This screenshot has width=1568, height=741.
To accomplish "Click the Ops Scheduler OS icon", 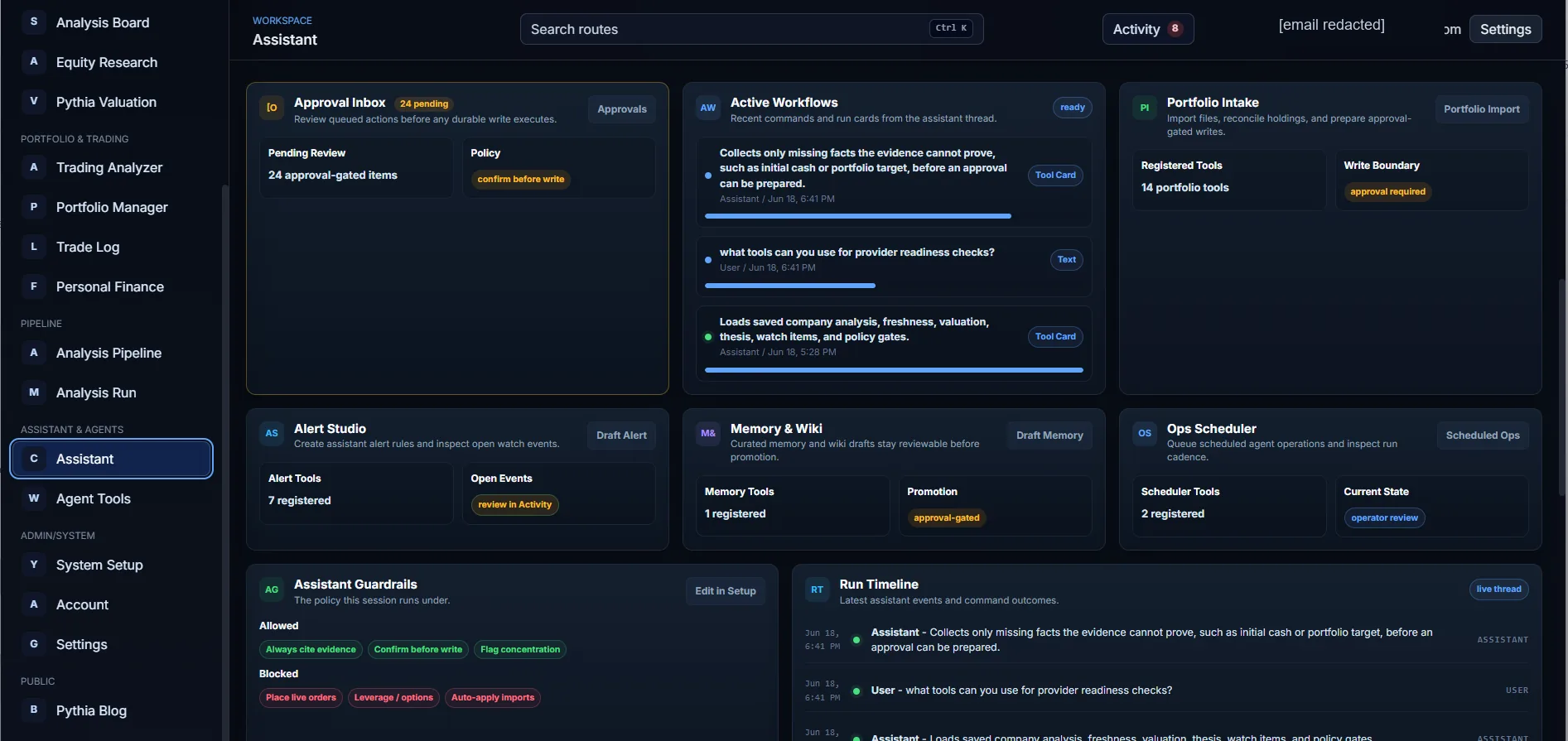I will (x=1145, y=434).
